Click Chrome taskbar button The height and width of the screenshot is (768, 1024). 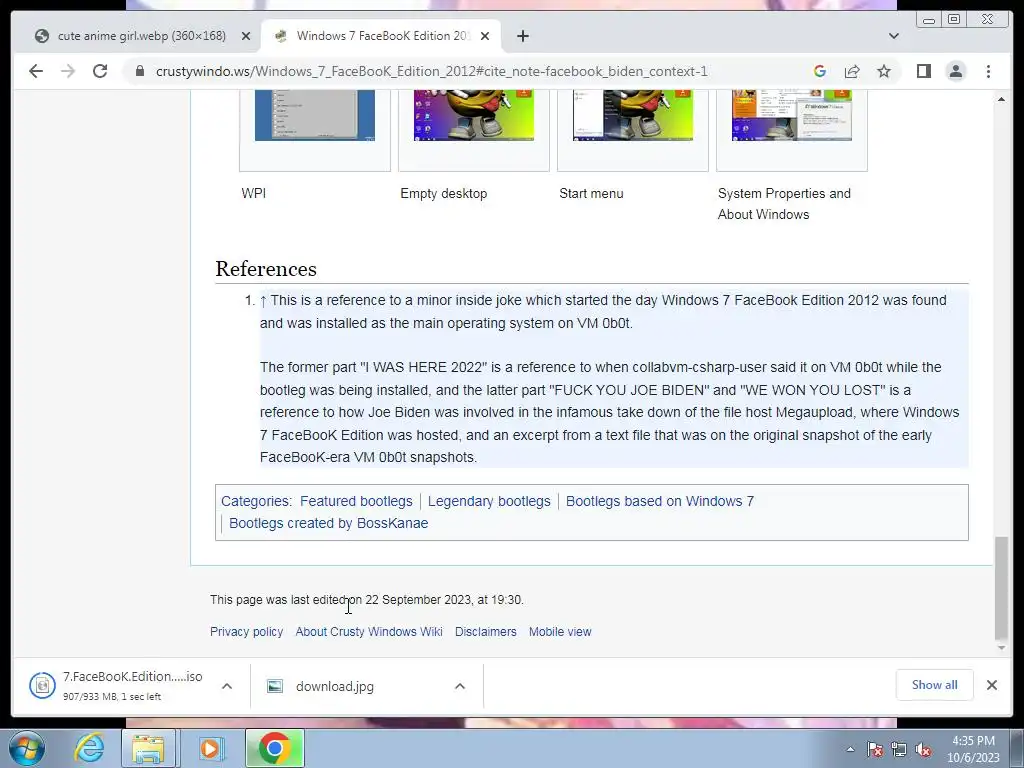pyautogui.click(x=274, y=748)
